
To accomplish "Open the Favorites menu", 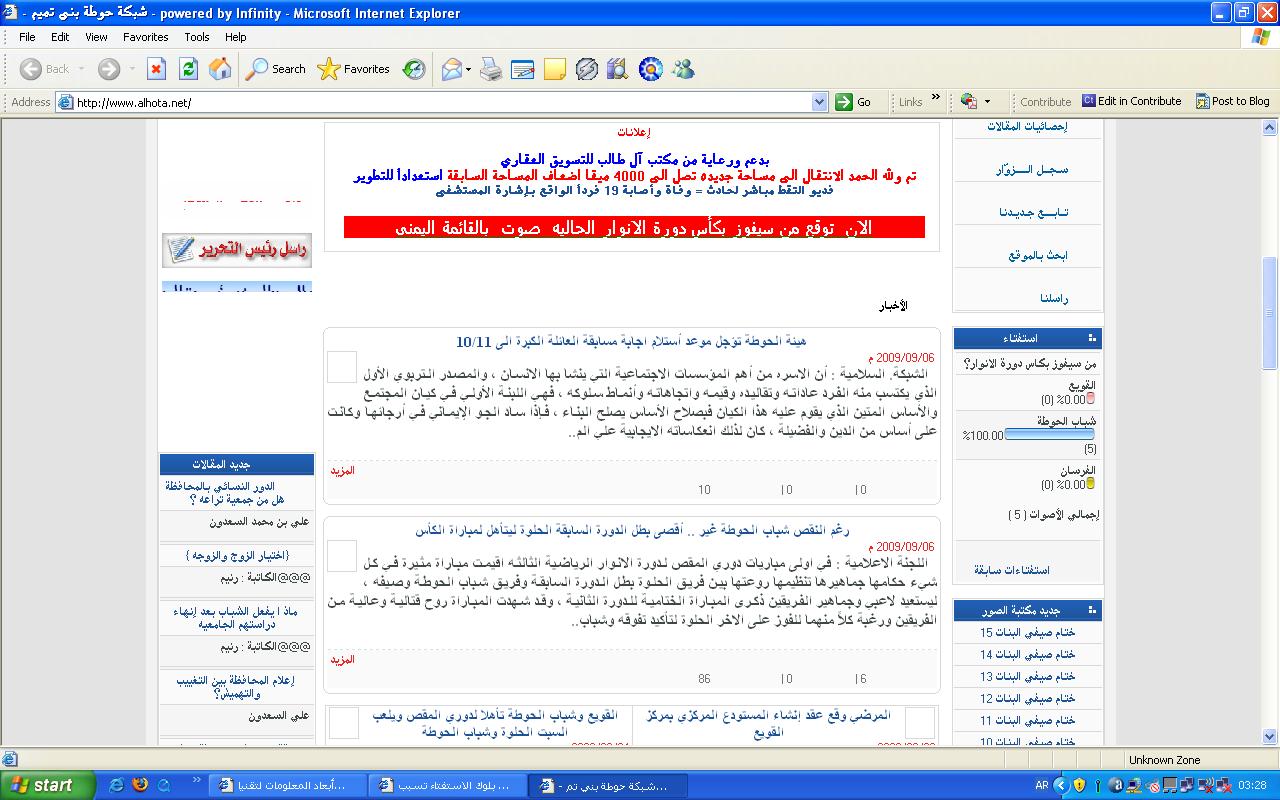I will (145, 37).
